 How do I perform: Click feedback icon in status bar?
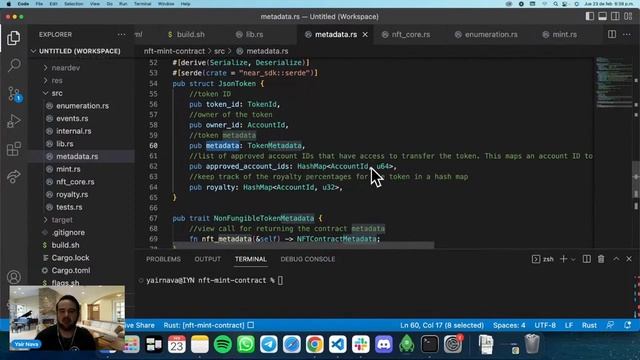click(x=610, y=325)
